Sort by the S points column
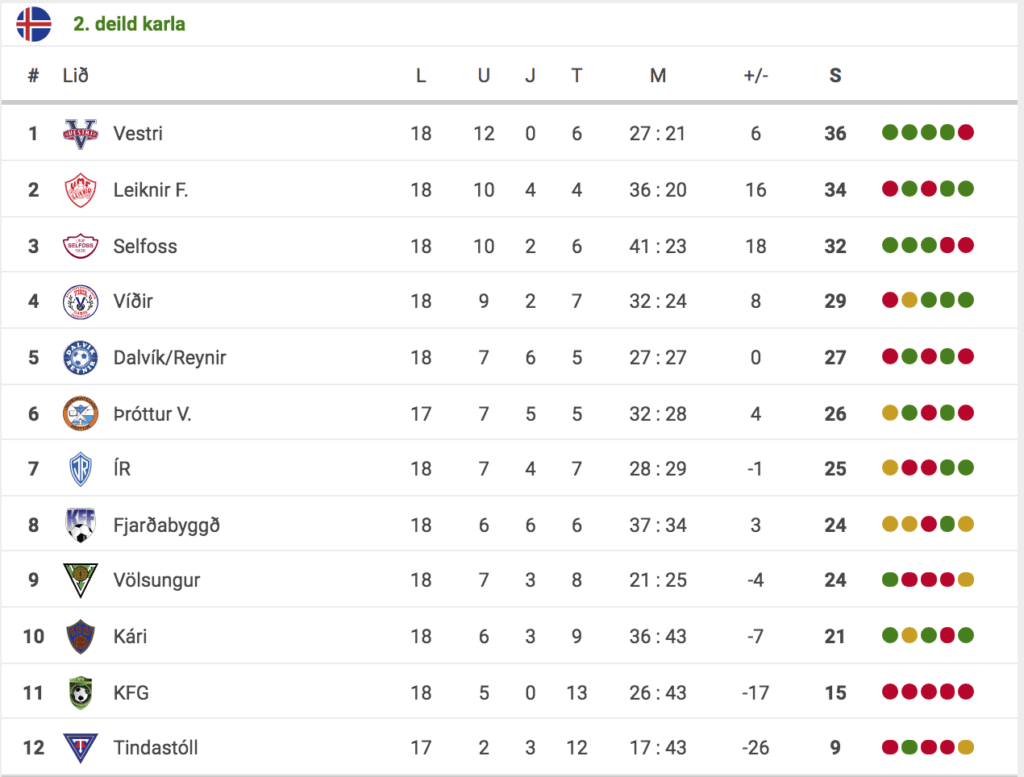The width and height of the screenshot is (1024, 777). (835, 76)
